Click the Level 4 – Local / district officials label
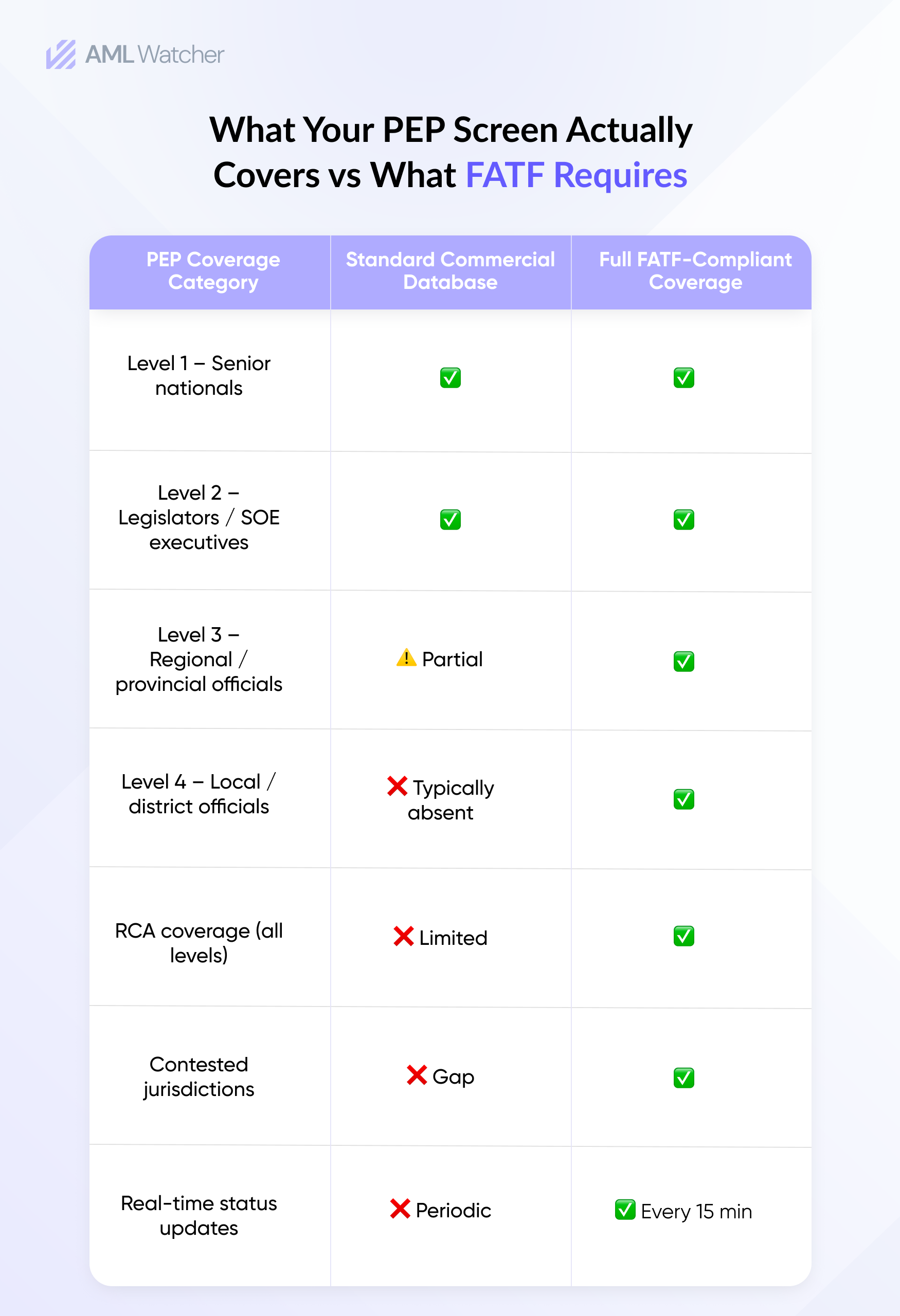This screenshot has width=900, height=1316. 199,794
